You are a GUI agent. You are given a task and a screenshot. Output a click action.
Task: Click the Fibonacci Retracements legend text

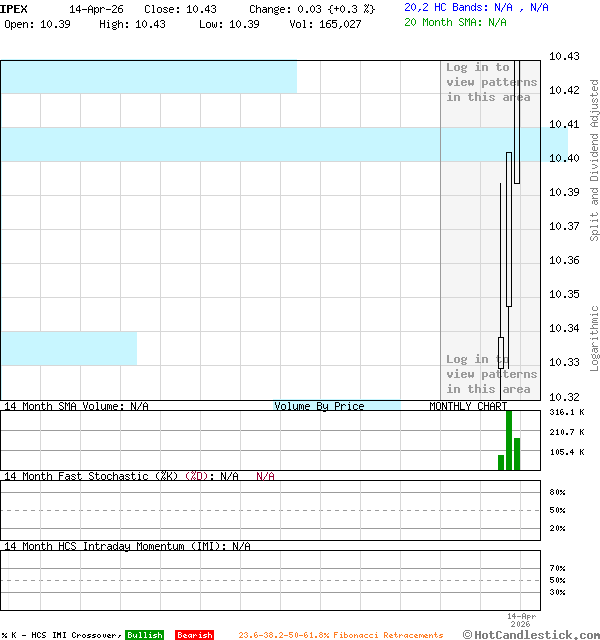coord(340,635)
